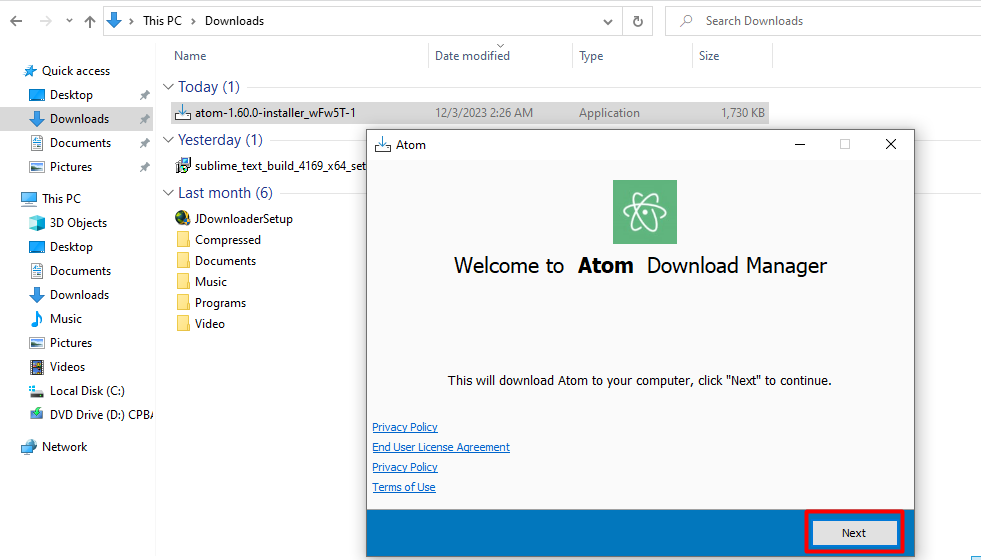The width and height of the screenshot is (981, 560).
Task: Click Downloads in the address breadcrumb
Action: (x=235, y=21)
